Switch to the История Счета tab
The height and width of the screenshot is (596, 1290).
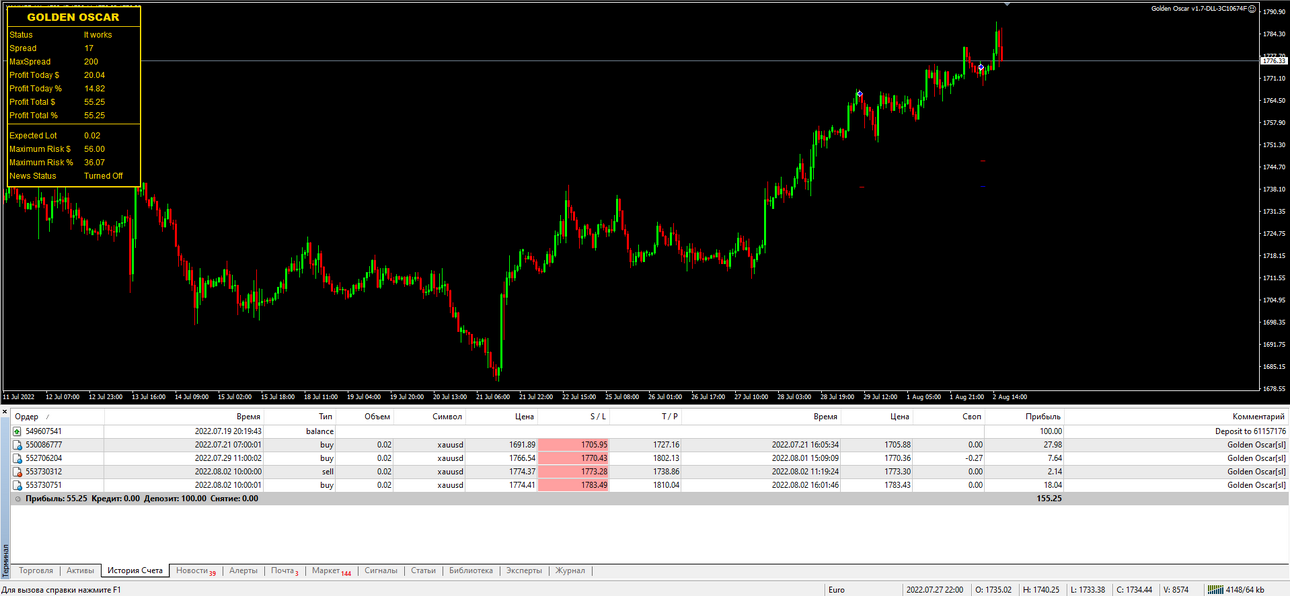[x=135, y=570]
